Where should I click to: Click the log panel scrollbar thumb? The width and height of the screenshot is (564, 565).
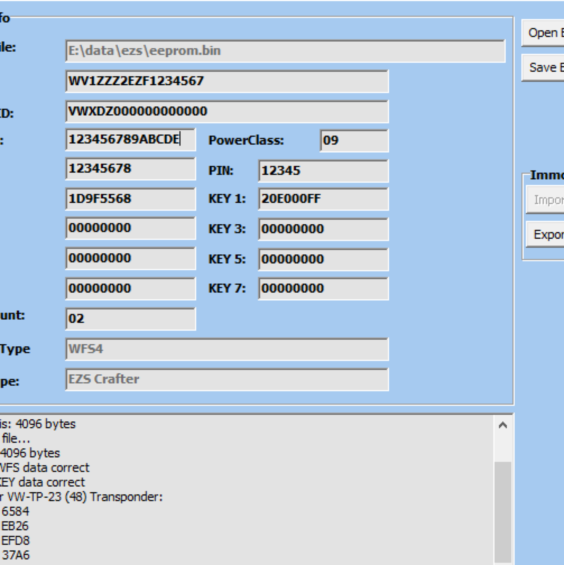[x=503, y=513]
